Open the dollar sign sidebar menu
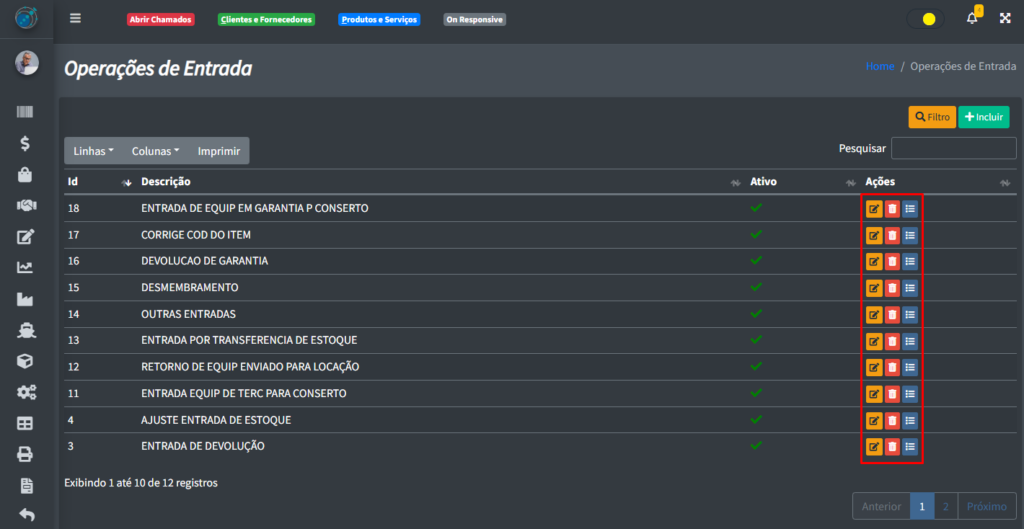Screen dimensions: 1024x529 click(26, 143)
